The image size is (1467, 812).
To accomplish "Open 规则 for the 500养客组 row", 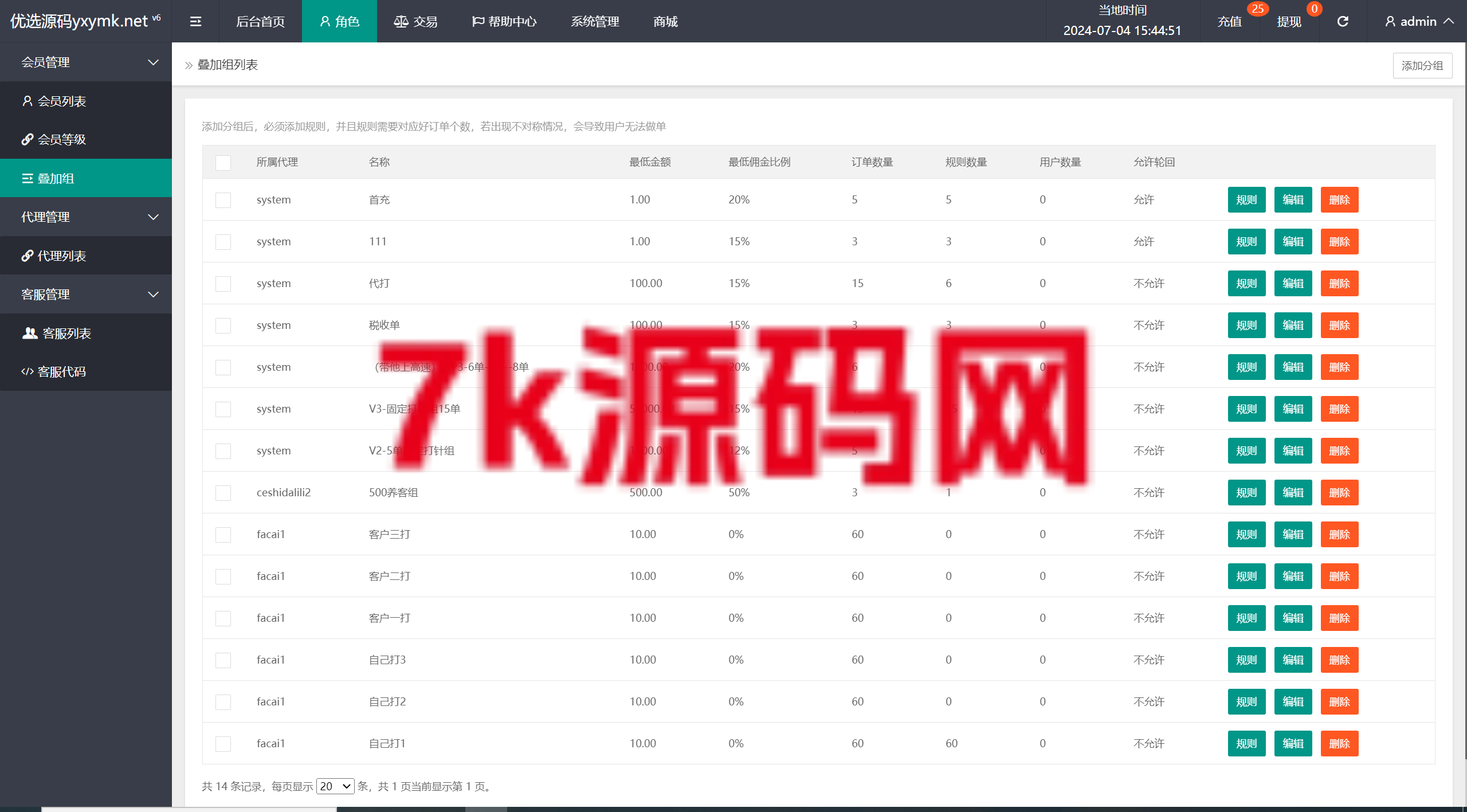I will coord(1246,493).
